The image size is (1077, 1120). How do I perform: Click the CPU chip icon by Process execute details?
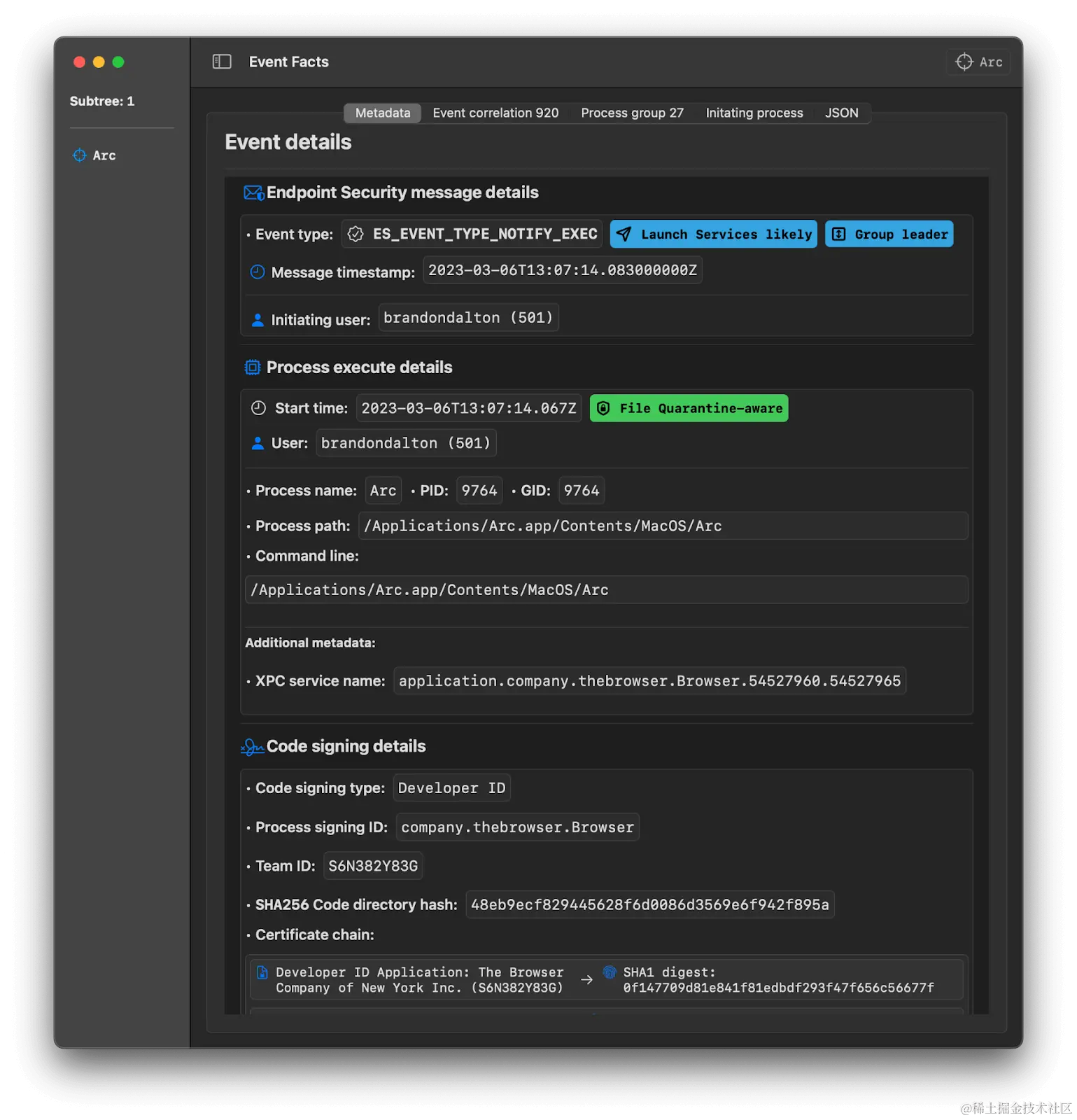[x=253, y=367]
